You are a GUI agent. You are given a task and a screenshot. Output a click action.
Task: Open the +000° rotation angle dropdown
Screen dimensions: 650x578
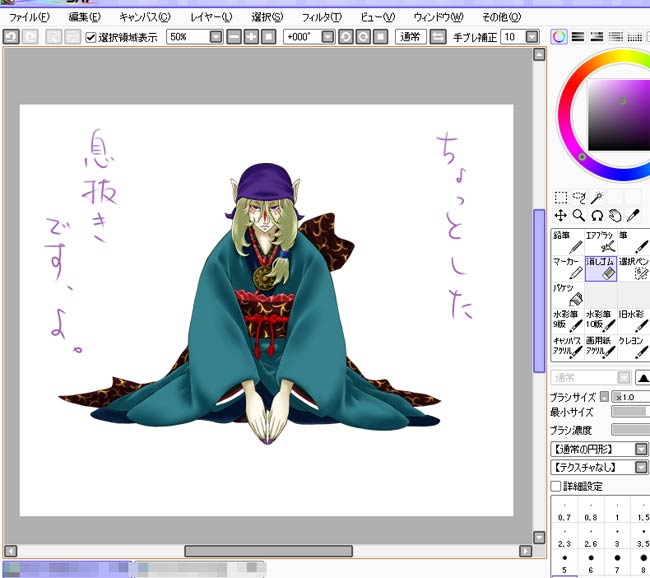[327, 37]
